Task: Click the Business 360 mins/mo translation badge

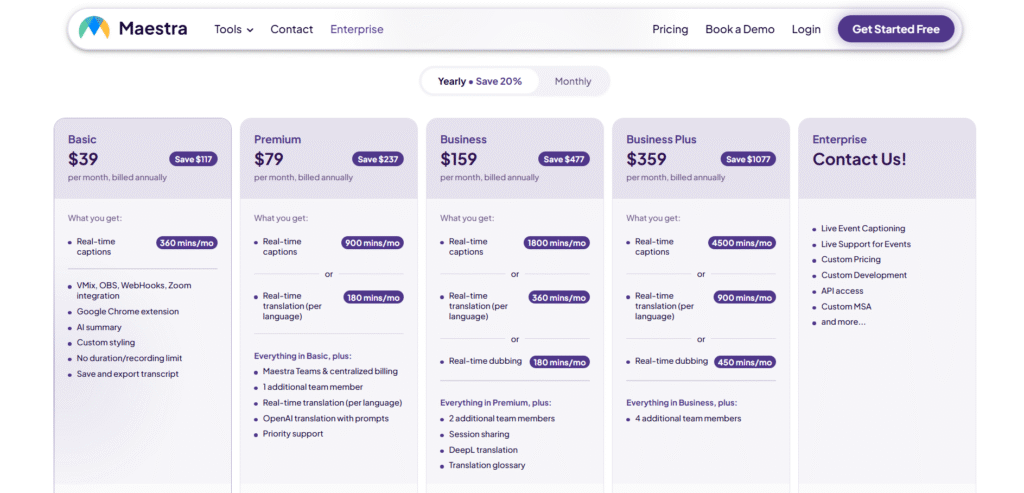Action: pyautogui.click(x=559, y=297)
